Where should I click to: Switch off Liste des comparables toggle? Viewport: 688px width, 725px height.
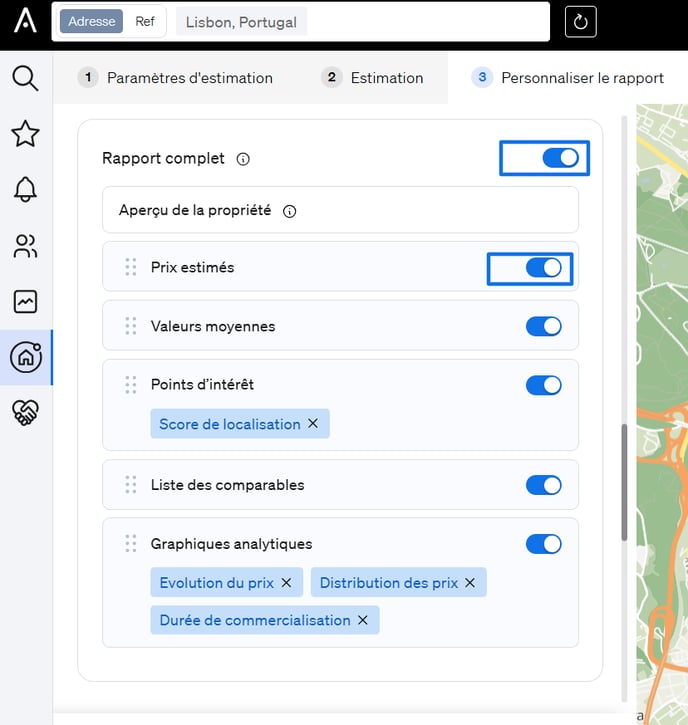coord(543,485)
